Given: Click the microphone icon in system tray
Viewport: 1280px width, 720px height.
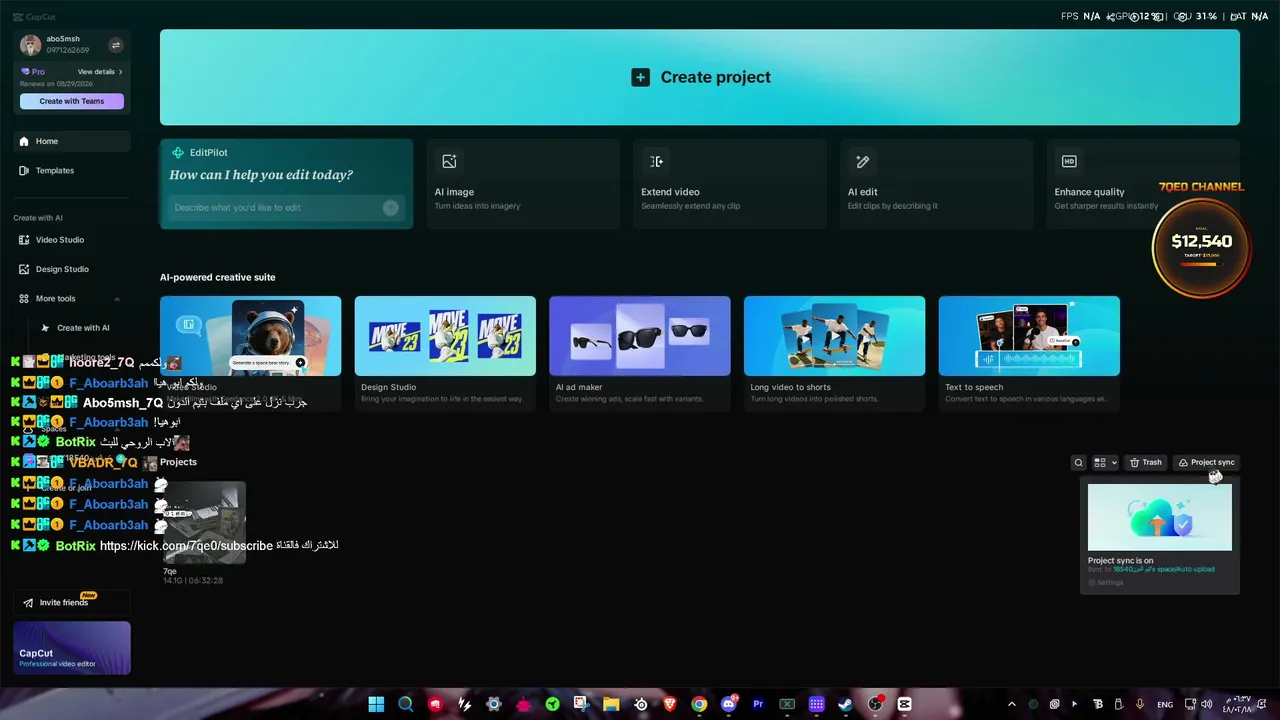Looking at the screenshot, I should 1140,704.
